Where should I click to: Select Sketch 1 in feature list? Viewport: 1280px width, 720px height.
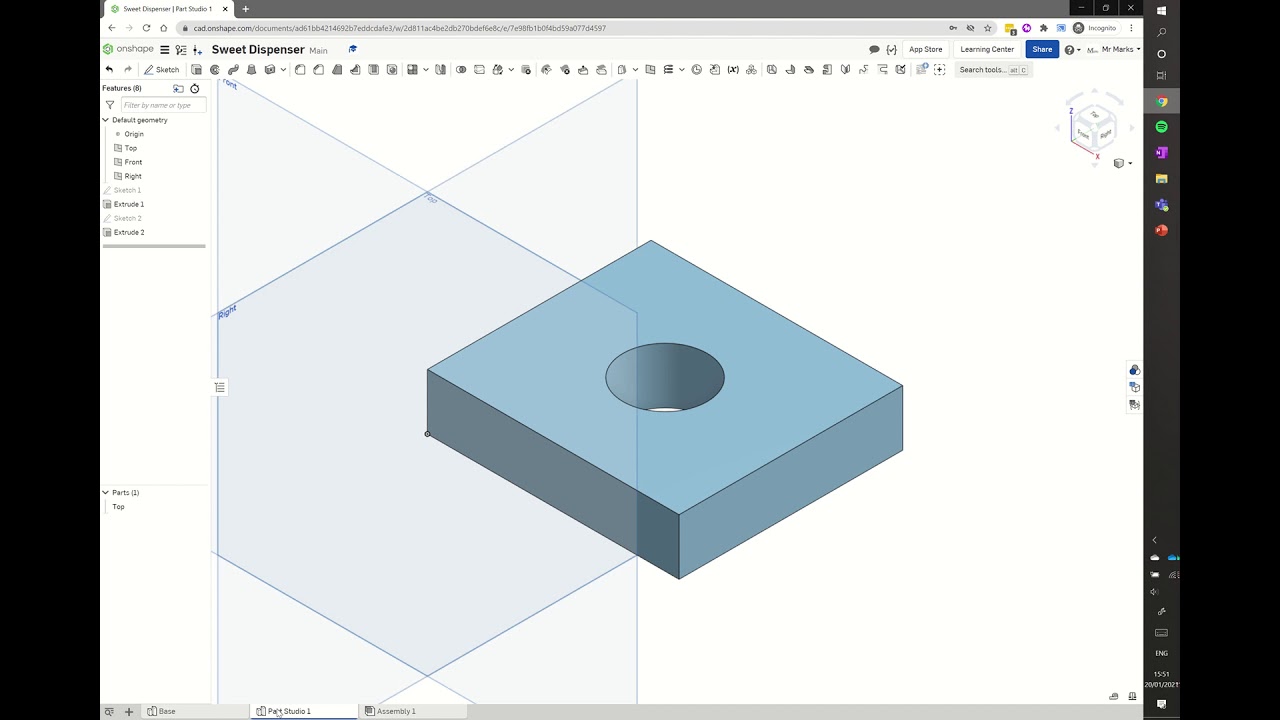coord(127,190)
